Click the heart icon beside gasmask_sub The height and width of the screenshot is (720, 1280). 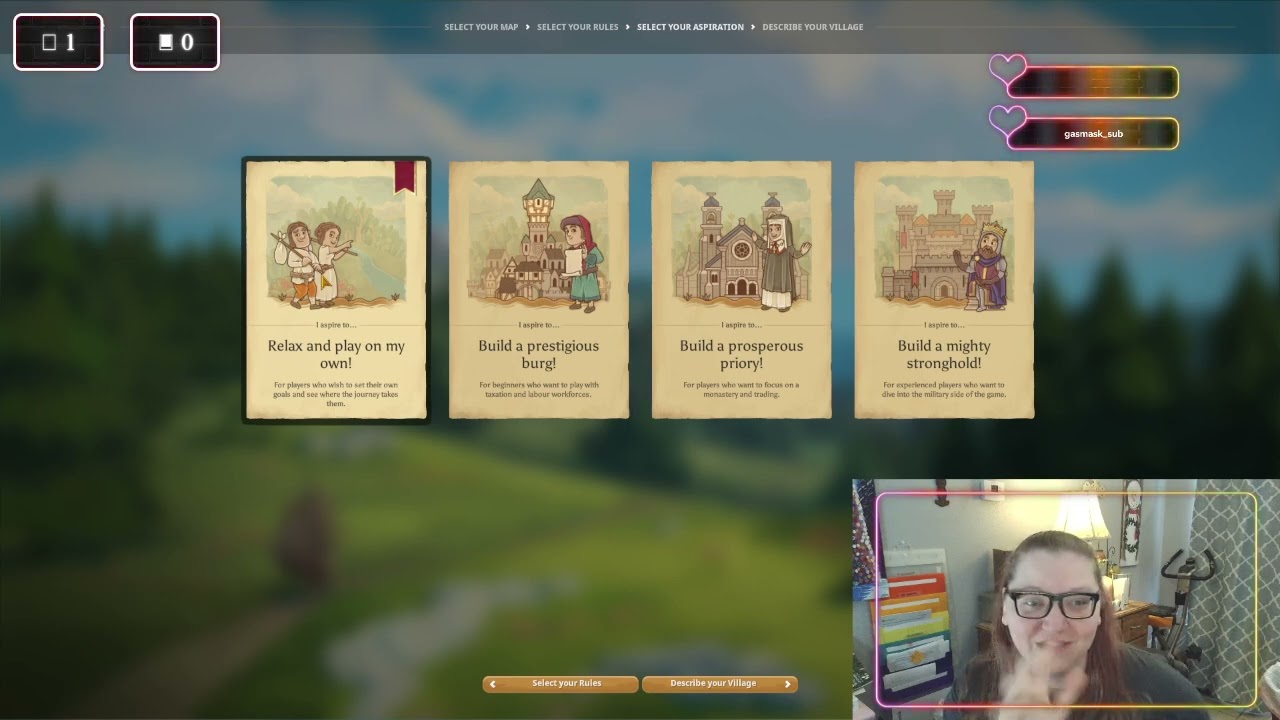[x=1007, y=123]
